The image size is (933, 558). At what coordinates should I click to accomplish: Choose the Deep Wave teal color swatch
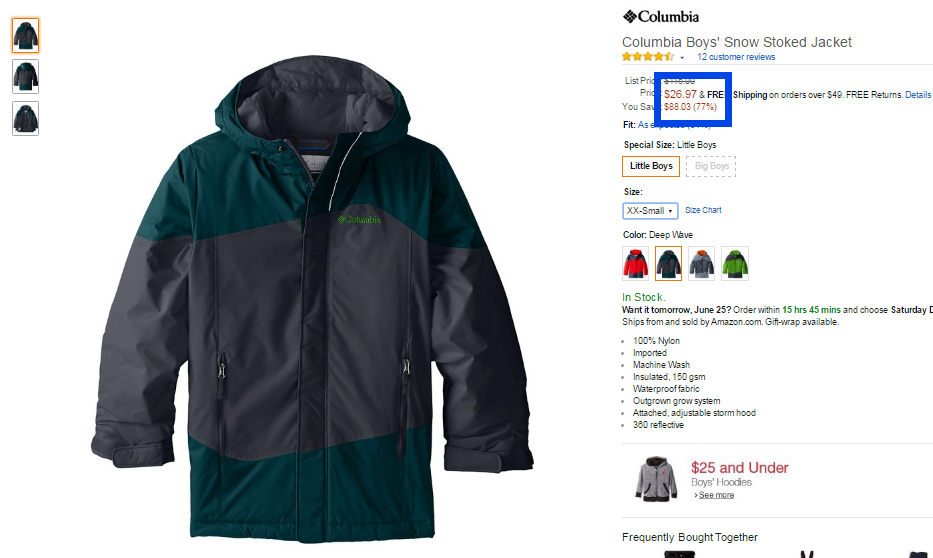tap(668, 264)
